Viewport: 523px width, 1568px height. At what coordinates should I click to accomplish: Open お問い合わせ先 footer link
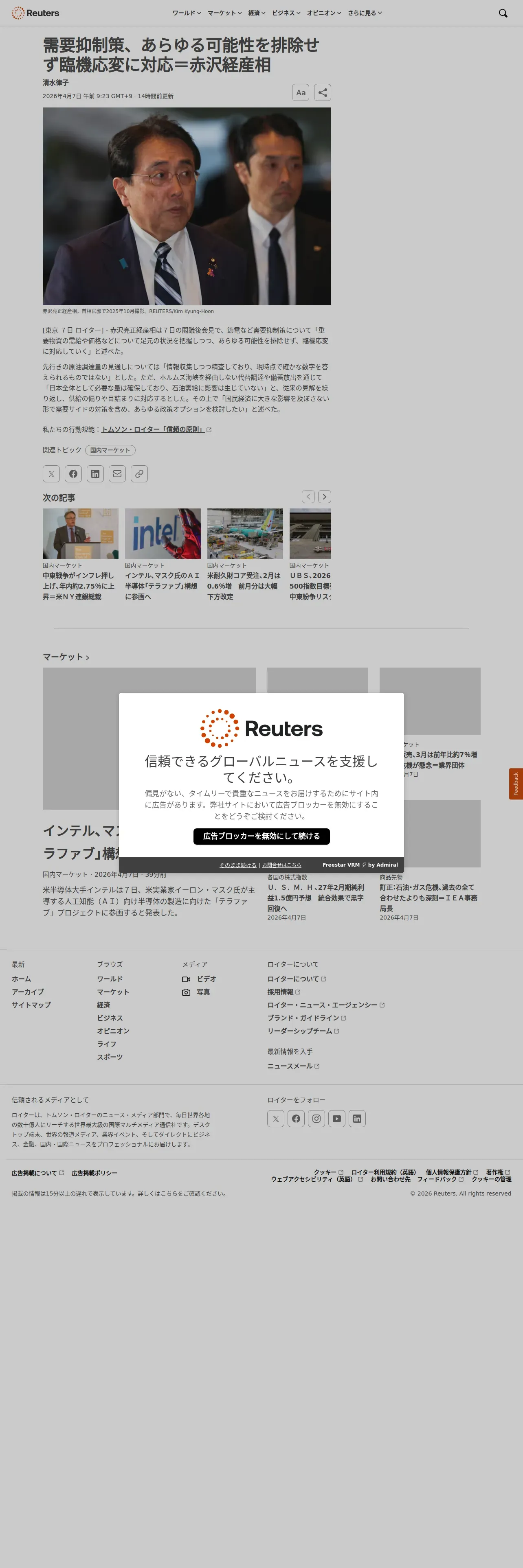(390, 1179)
